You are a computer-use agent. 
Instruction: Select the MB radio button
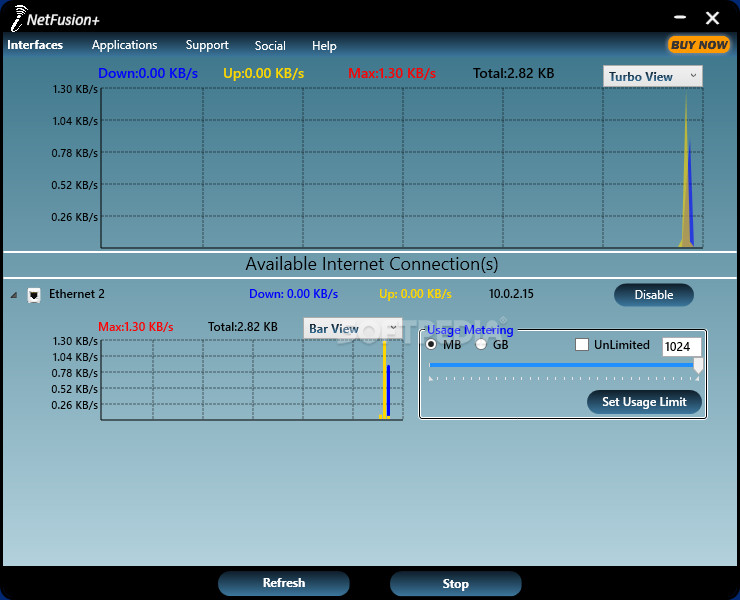[431, 345]
